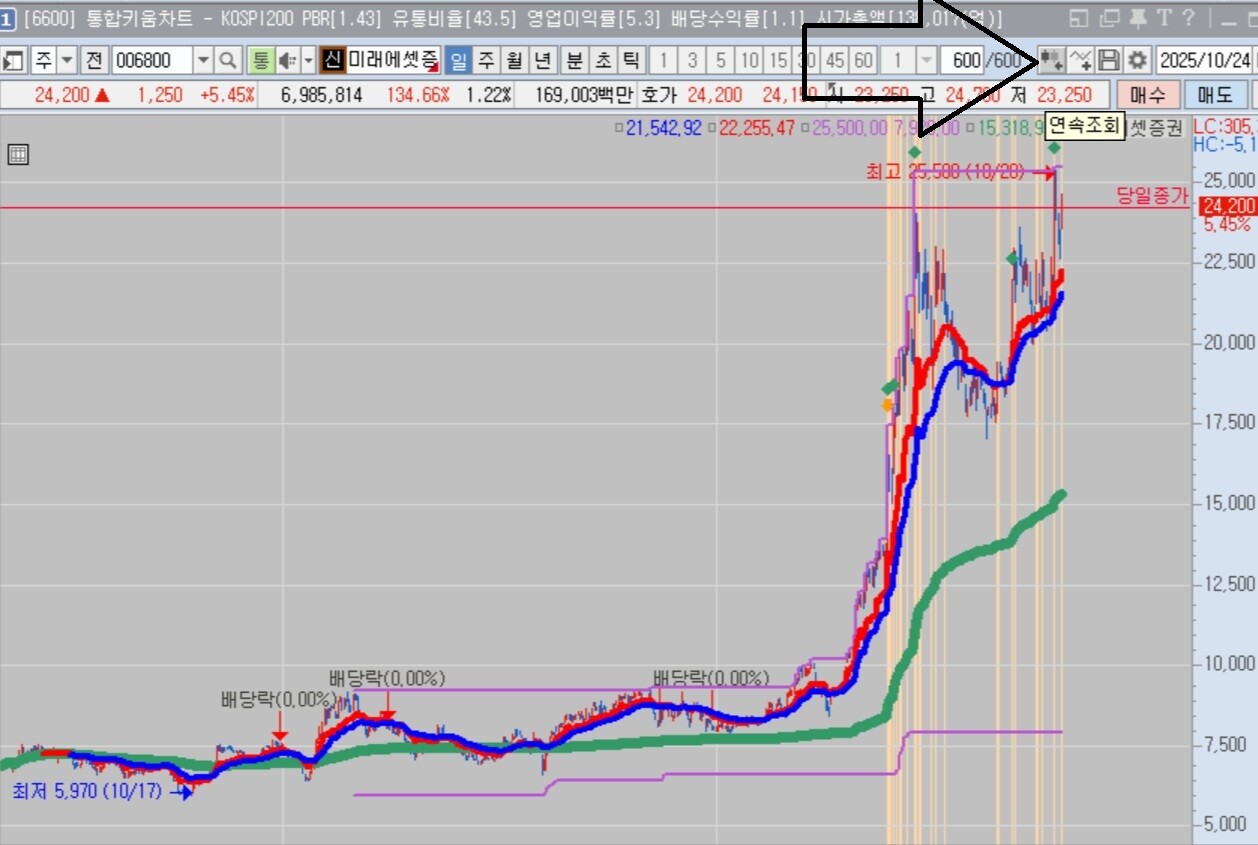Viewport: 1258px width, 845px height.
Task: Toggle the left panel layout icon
Action: click(13, 61)
